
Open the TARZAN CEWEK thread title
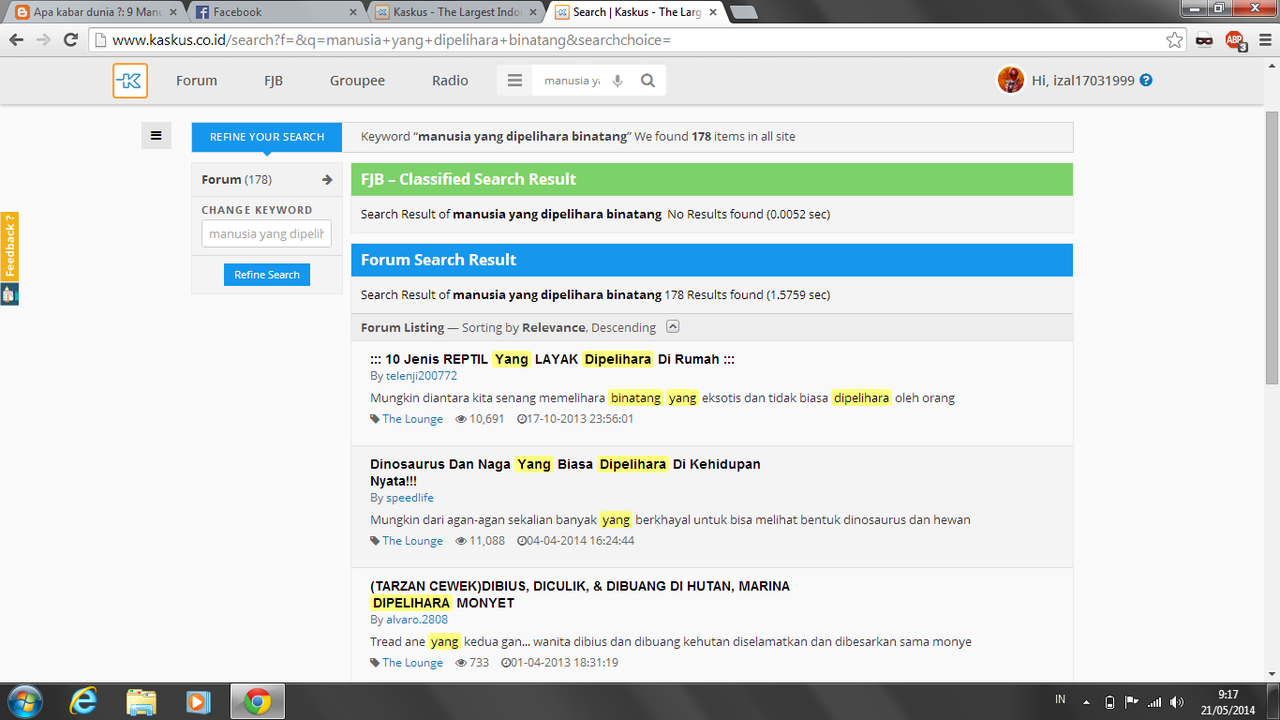[x=580, y=594]
